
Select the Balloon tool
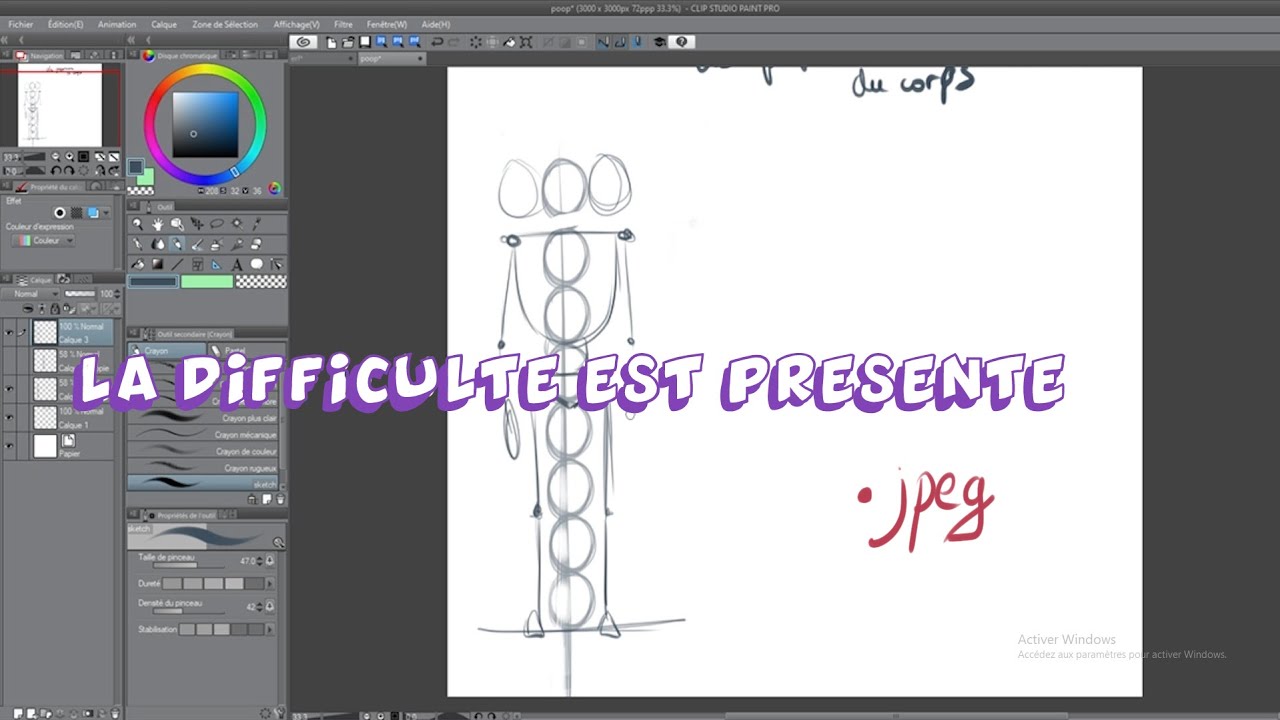(257, 264)
